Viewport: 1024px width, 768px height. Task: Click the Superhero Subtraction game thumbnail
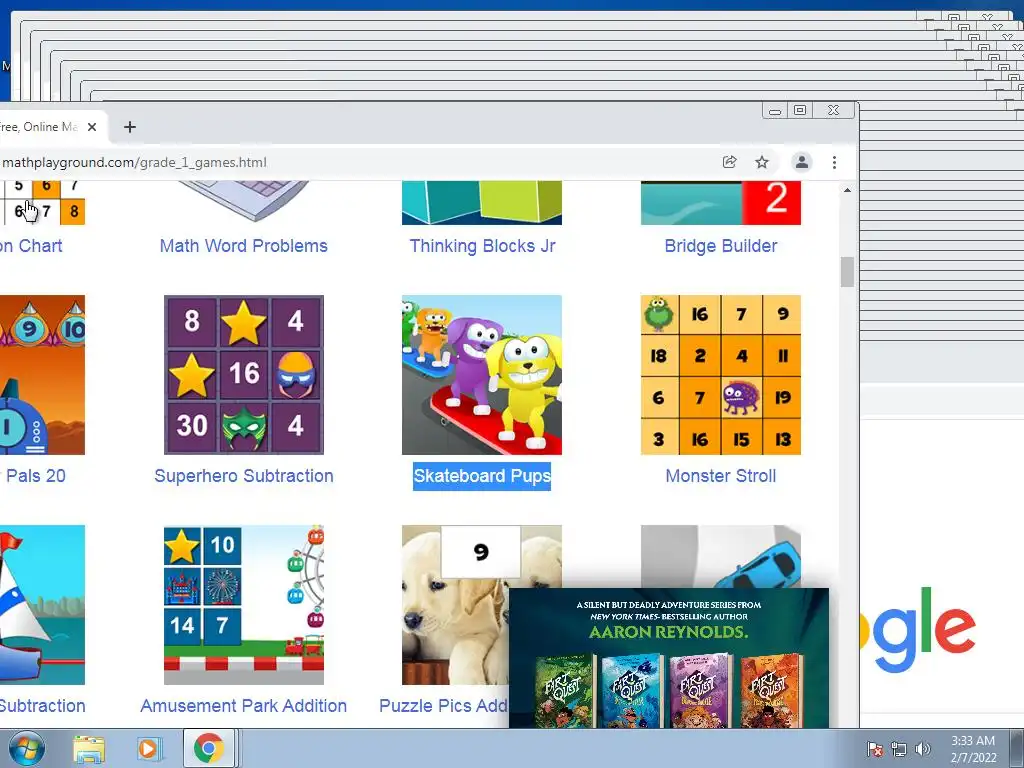point(244,375)
